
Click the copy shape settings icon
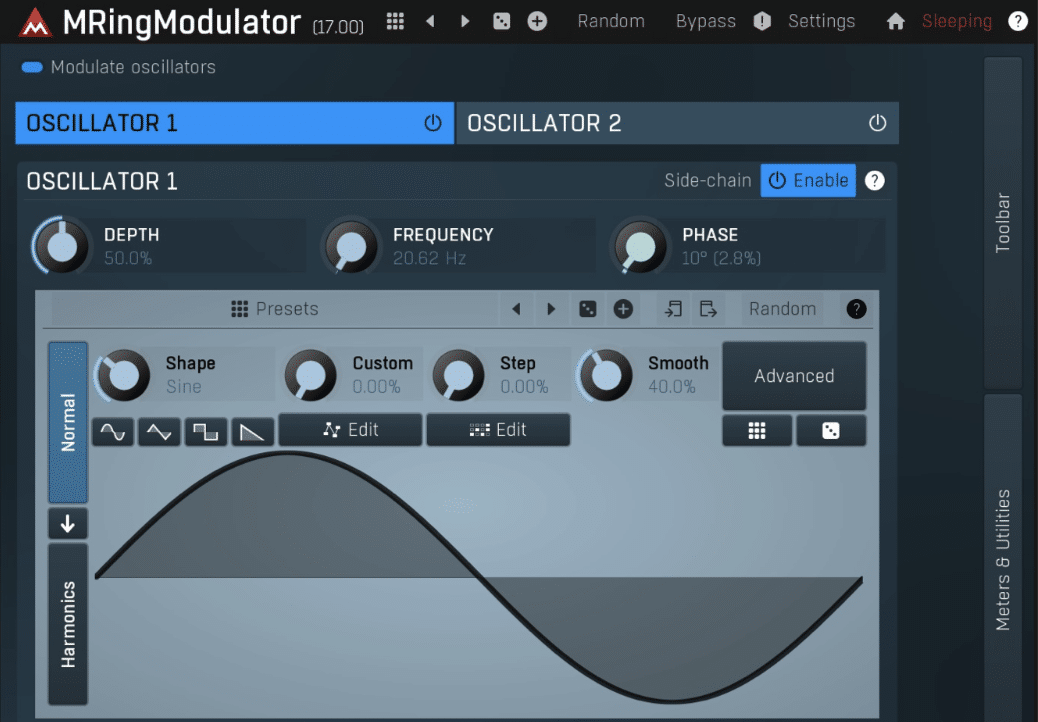tap(673, 309)
